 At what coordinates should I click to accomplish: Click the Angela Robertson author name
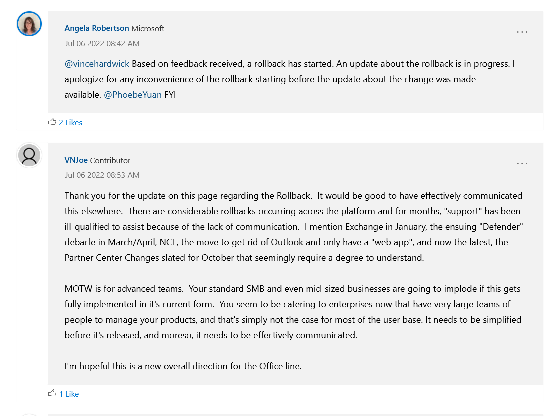coord(96,28)
